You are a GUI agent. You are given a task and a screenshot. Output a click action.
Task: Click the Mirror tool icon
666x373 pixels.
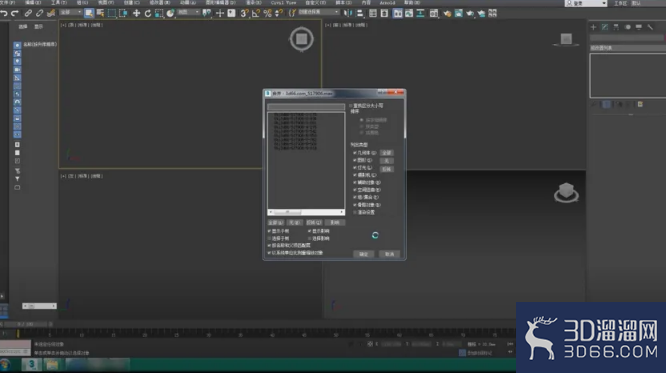point(348,14)
